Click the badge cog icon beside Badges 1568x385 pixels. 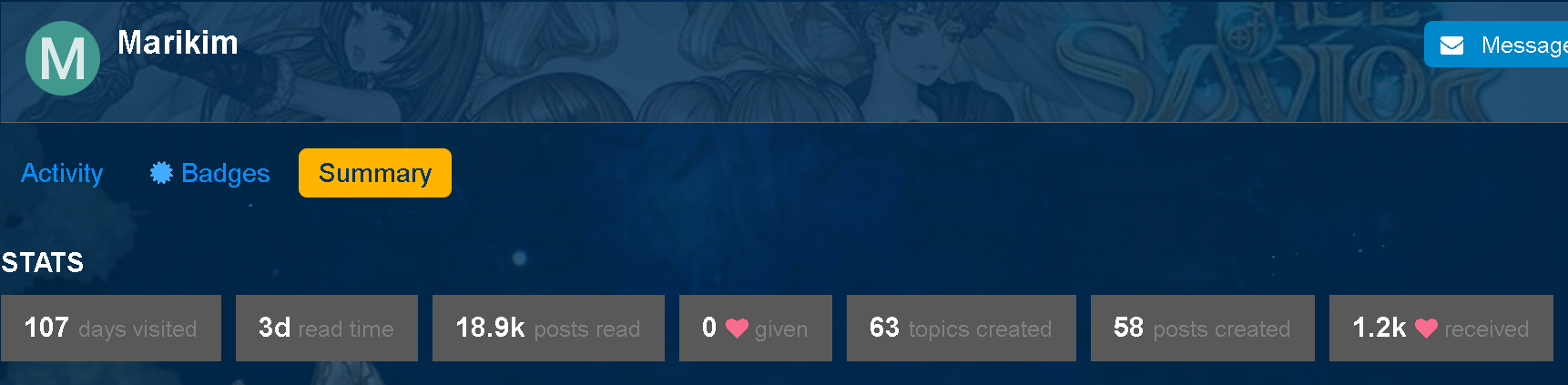tap(161, 173)
